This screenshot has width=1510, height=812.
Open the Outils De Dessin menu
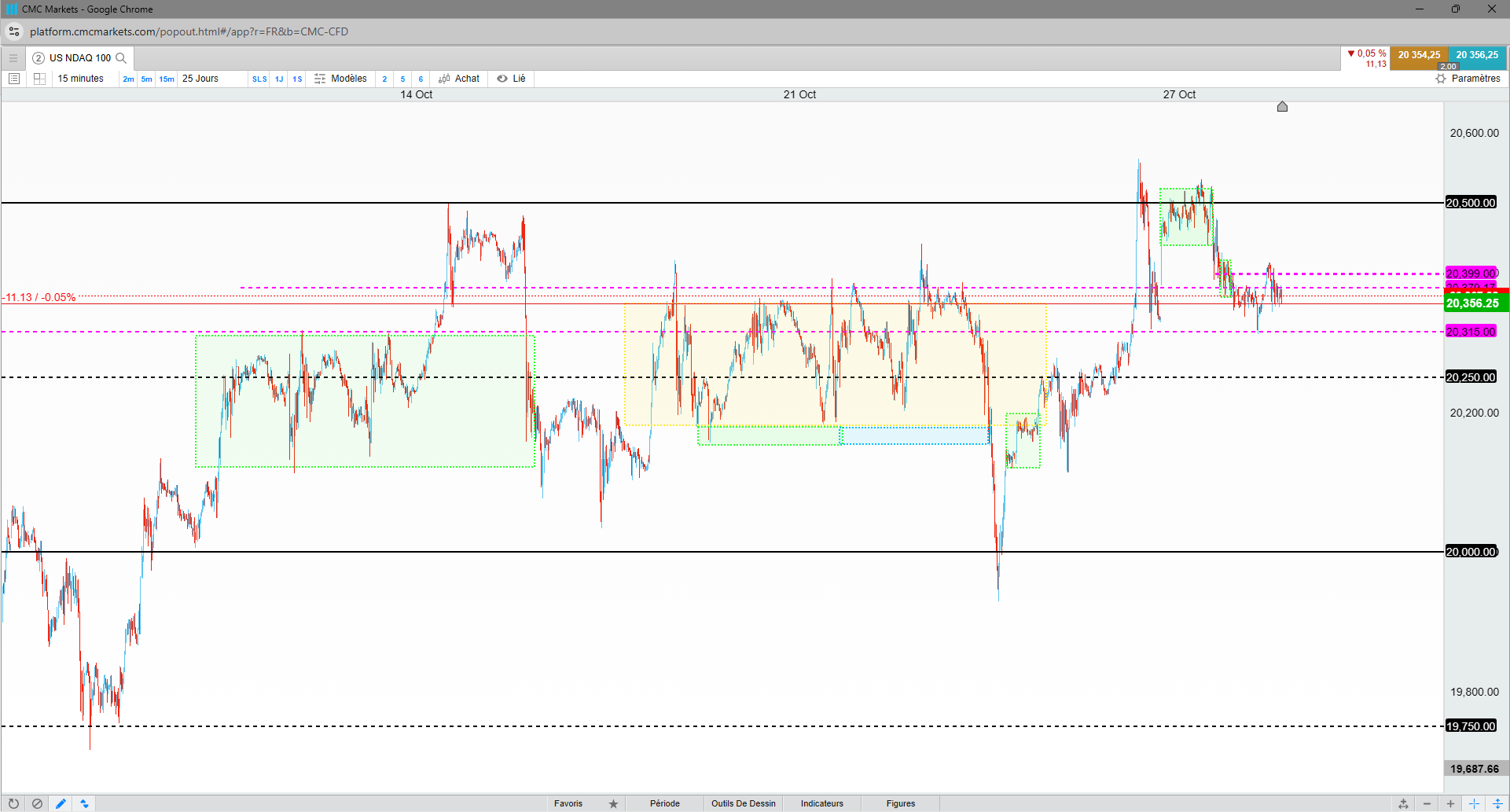[744, 803]
